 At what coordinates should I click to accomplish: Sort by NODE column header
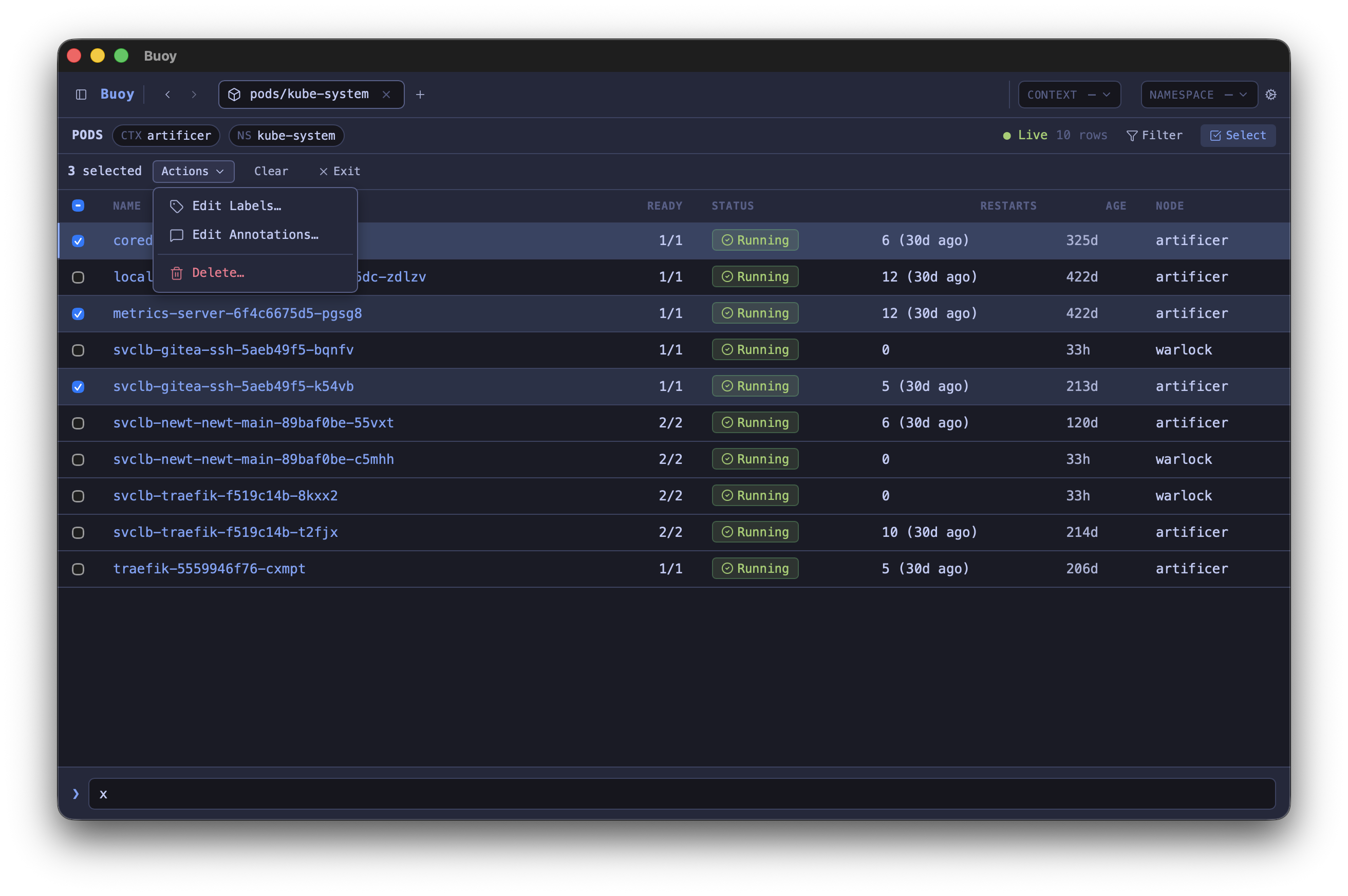pos(1169,206)
